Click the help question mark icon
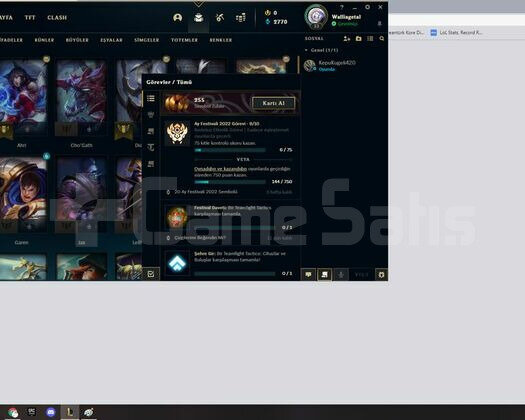The image size is (525, 420). click(x=342, y=7)
